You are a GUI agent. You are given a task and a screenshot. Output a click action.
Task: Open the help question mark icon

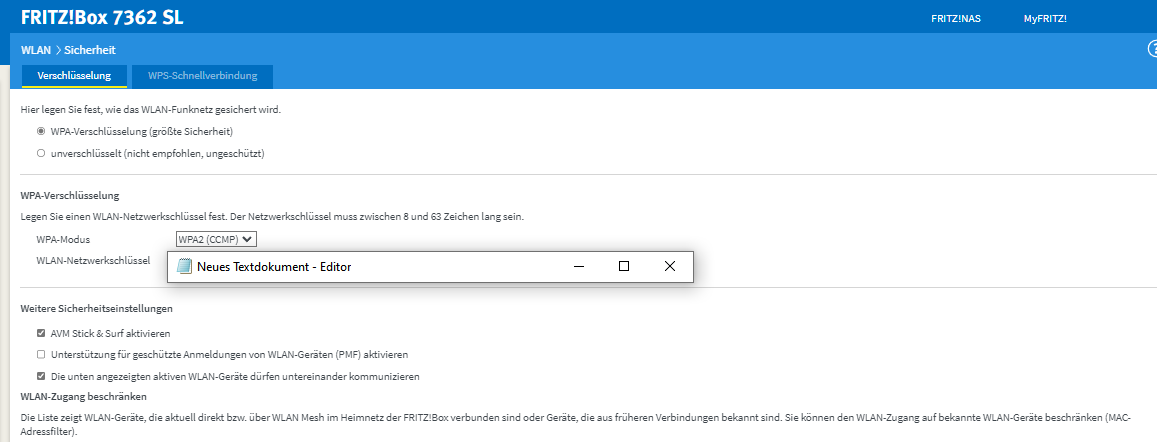[1152, 49]
